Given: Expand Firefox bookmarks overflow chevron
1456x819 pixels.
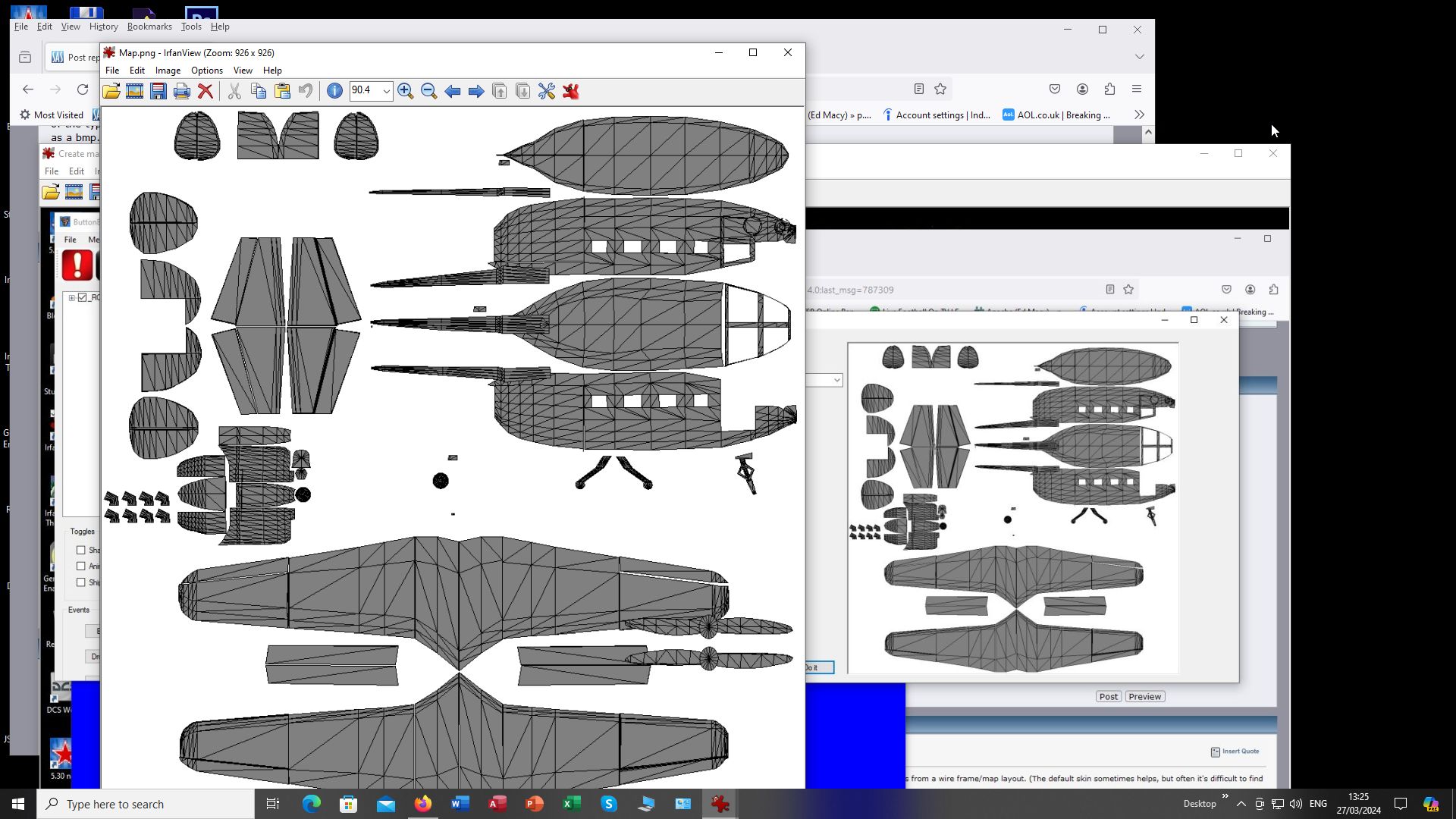Looking at the screenshot, I should (1139, 115).
